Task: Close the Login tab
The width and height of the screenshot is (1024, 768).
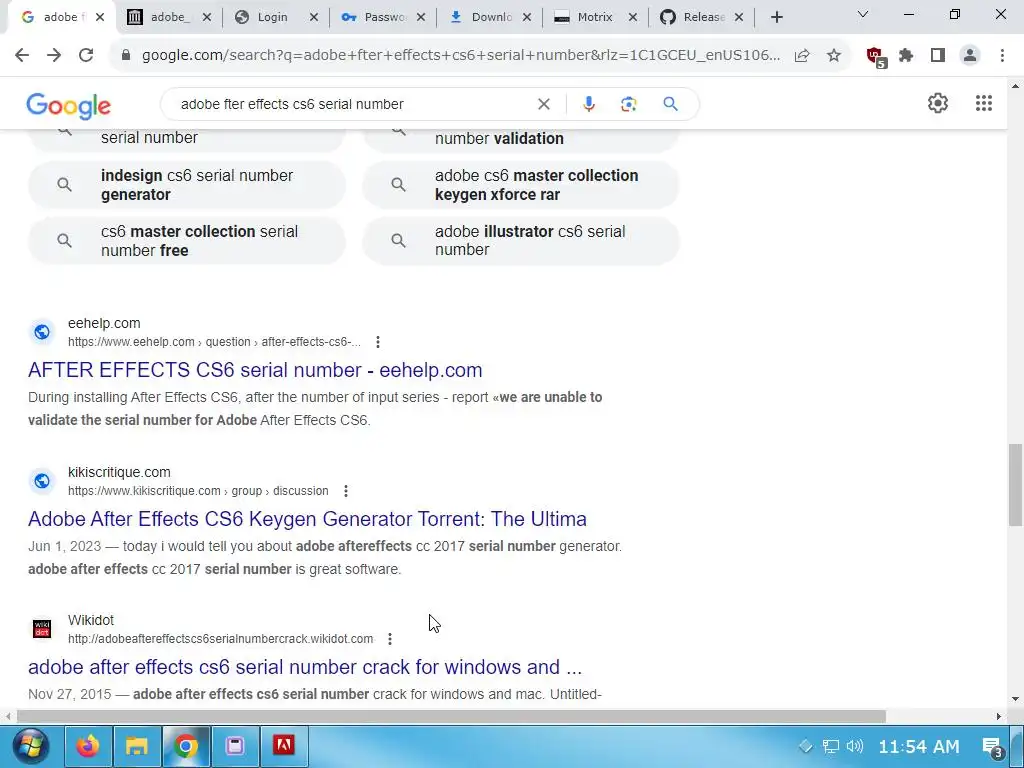Action: [313, 18]
